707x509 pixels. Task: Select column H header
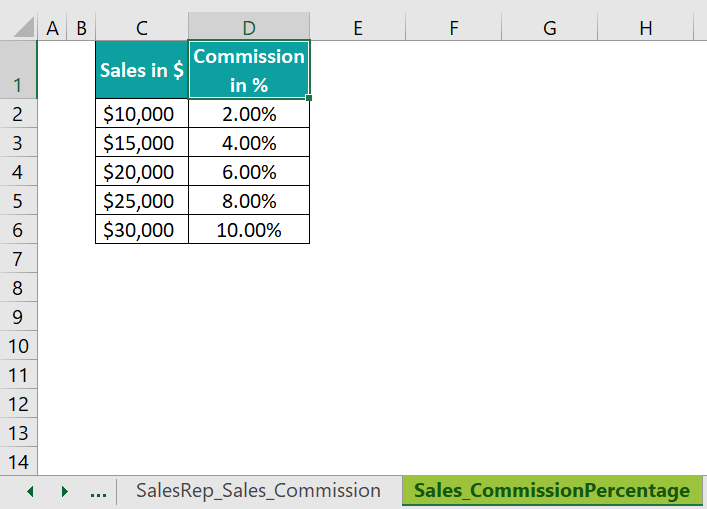pos(646,28)
